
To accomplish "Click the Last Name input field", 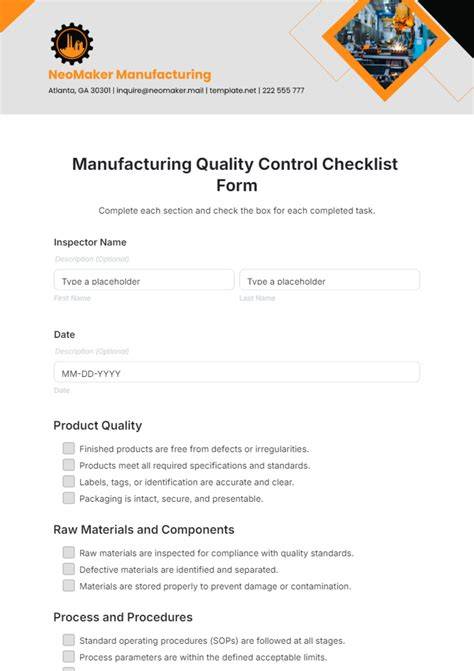I will point(330,280).
